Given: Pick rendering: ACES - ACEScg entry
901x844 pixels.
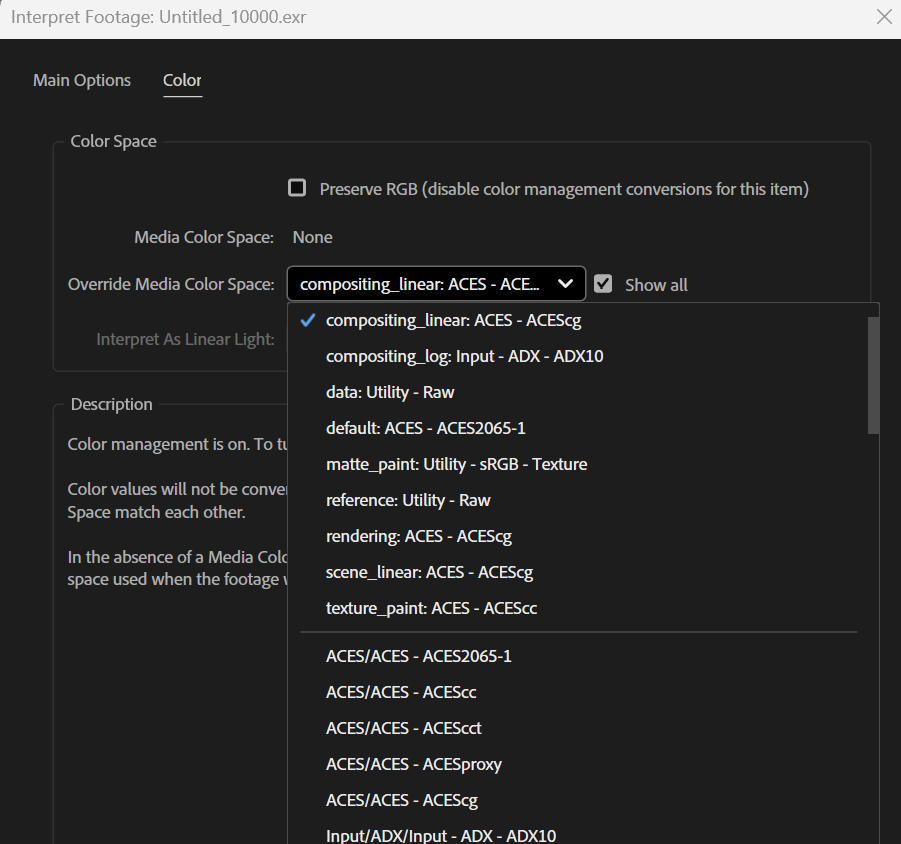Looking at the screenshot, I should pyautogui.click(x=418, y=536).
